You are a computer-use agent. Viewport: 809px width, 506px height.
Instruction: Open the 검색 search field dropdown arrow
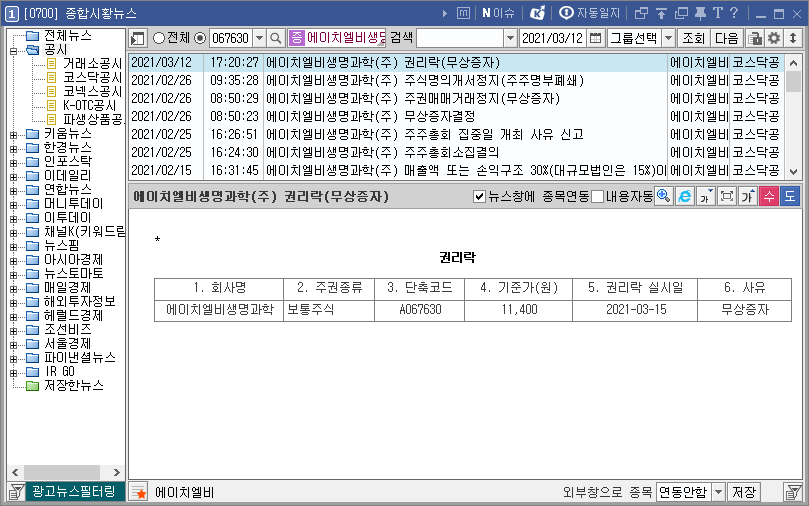510,38
